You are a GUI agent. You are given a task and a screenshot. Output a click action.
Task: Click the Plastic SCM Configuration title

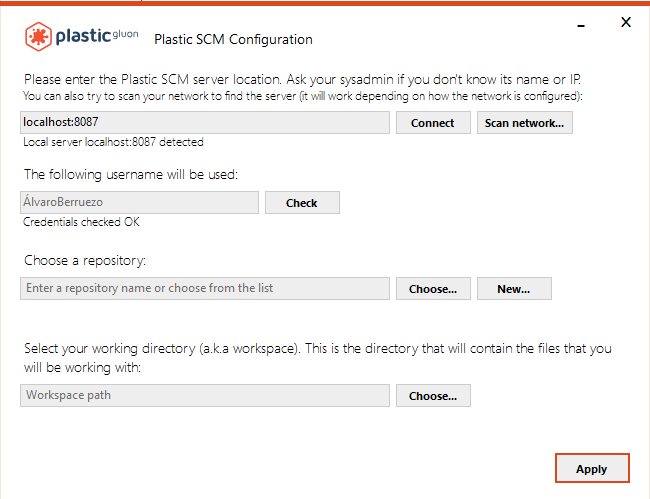point(233,40)
